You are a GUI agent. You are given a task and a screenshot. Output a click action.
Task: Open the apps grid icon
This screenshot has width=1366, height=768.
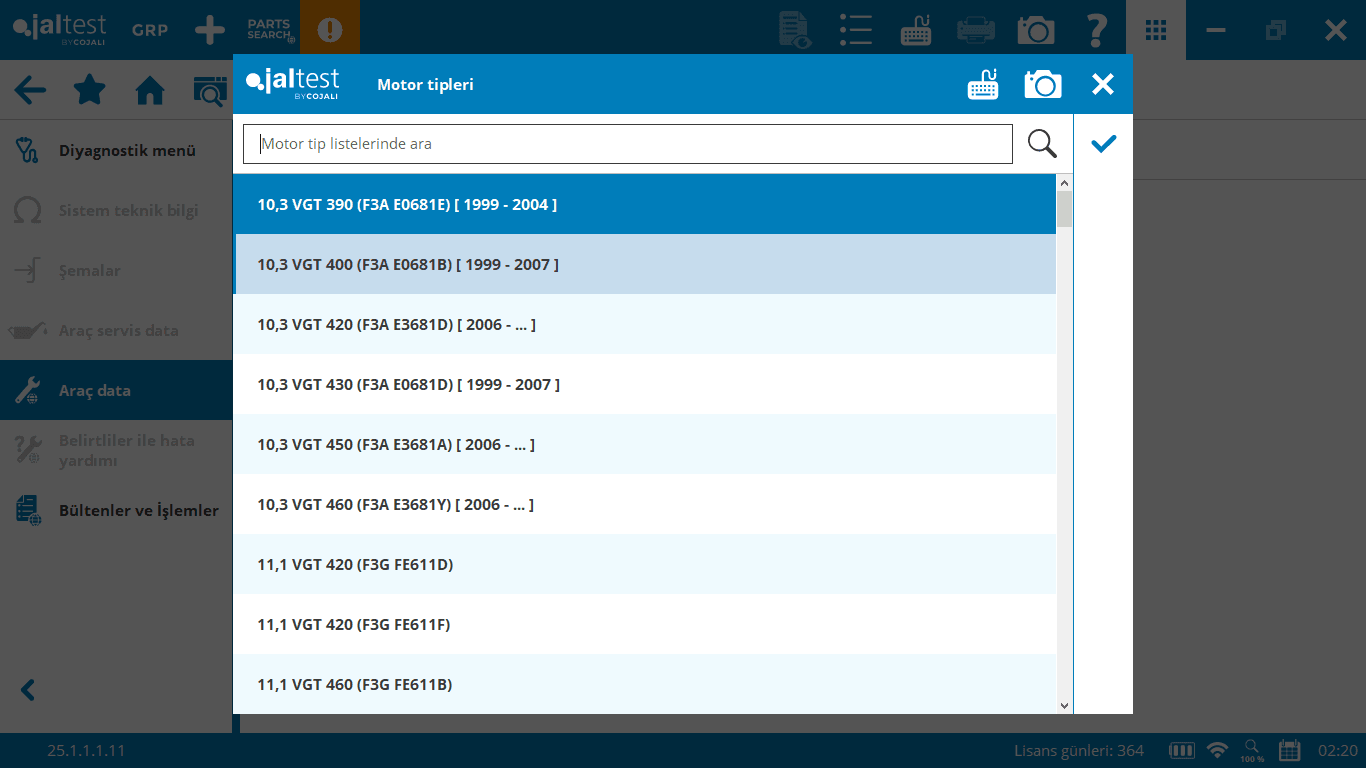pyautogui.click(x=1156, y=30)
